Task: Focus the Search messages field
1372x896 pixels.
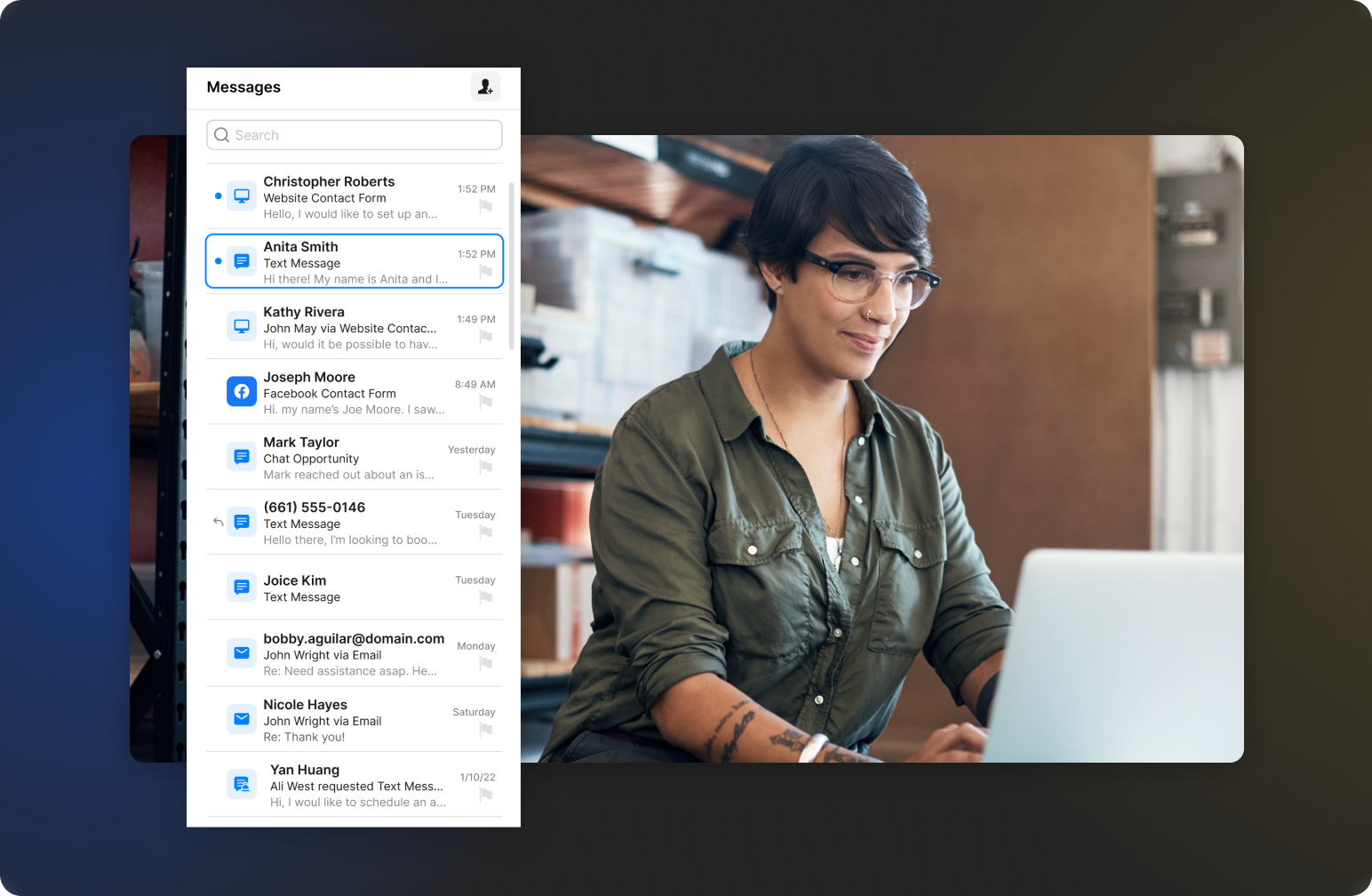Action: 354,135
